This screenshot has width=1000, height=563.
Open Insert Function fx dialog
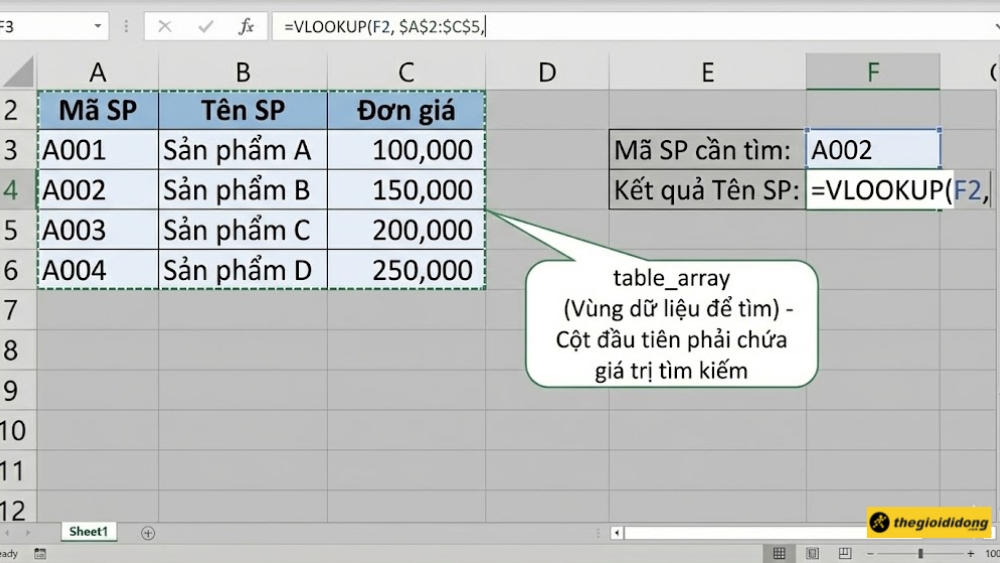[x=246, y=26]
